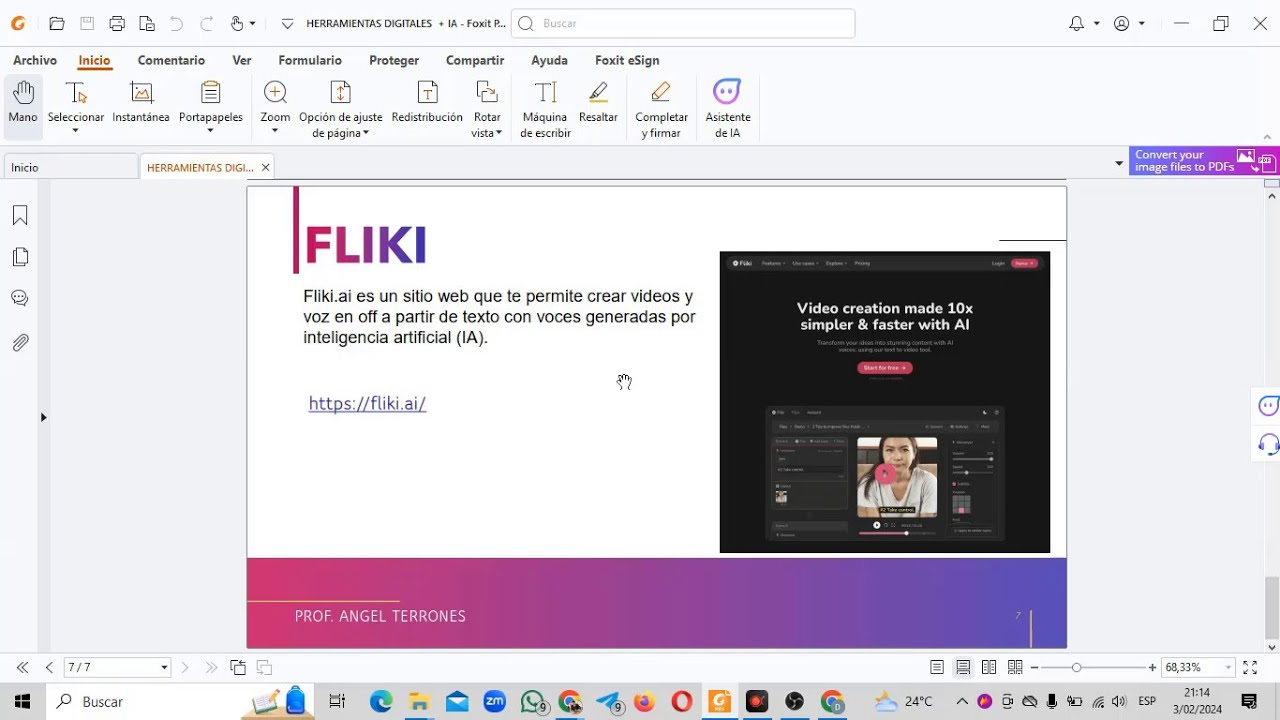Adjust the zoom slider in status bar

(x=1076, y=667)
